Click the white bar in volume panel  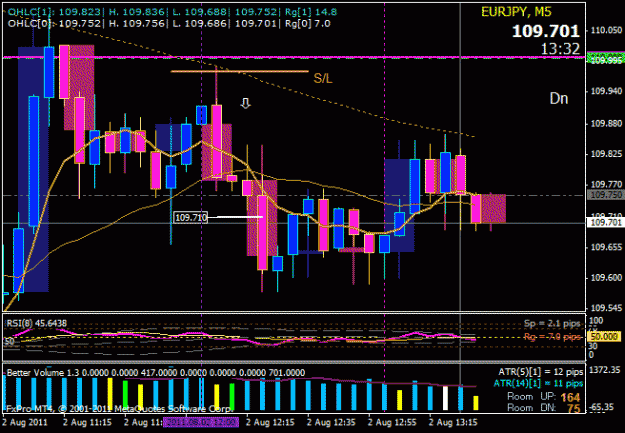pyautogui.click(x=445, y=398)
